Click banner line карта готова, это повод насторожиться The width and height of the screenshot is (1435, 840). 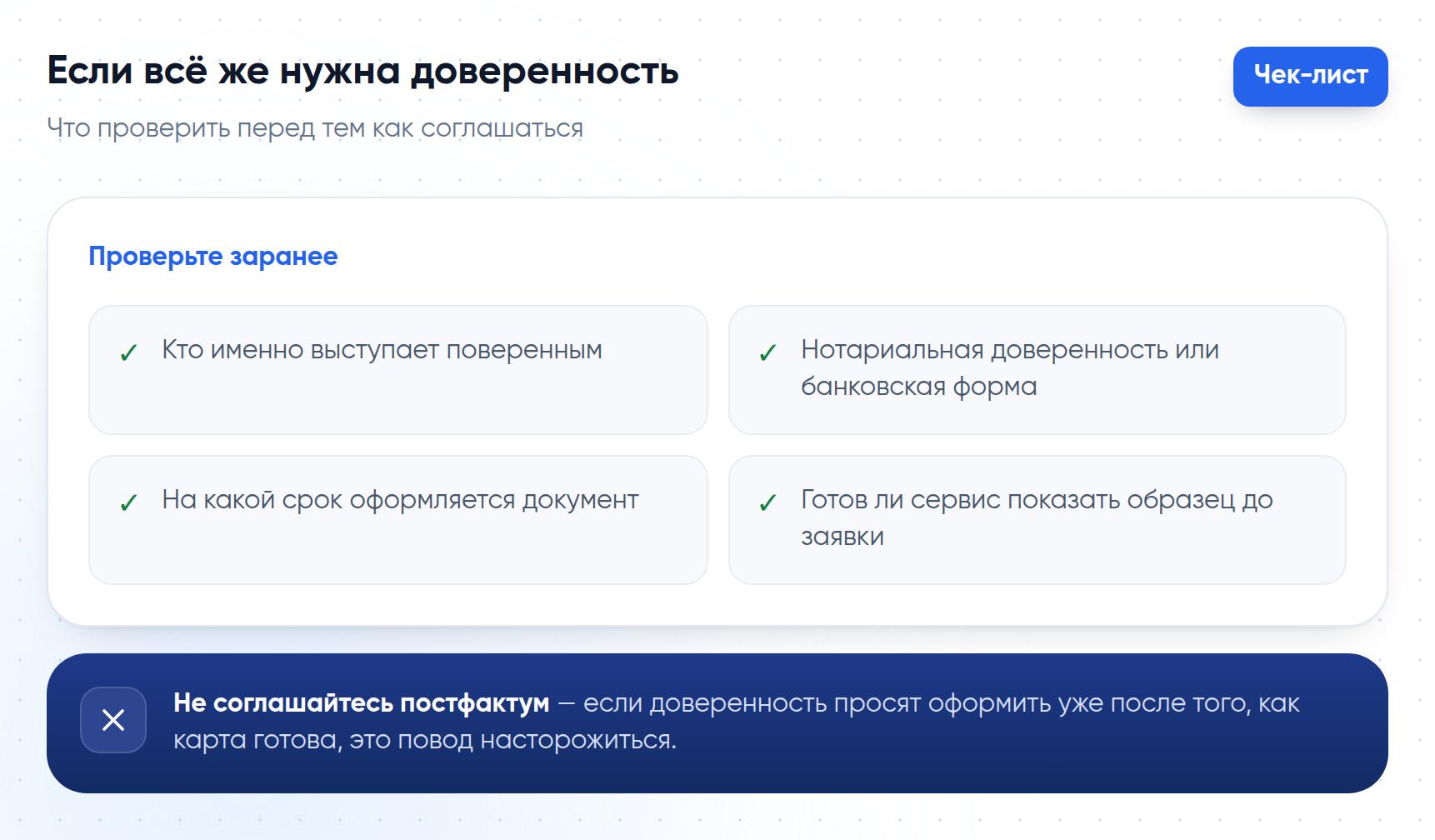pos(425,740)
